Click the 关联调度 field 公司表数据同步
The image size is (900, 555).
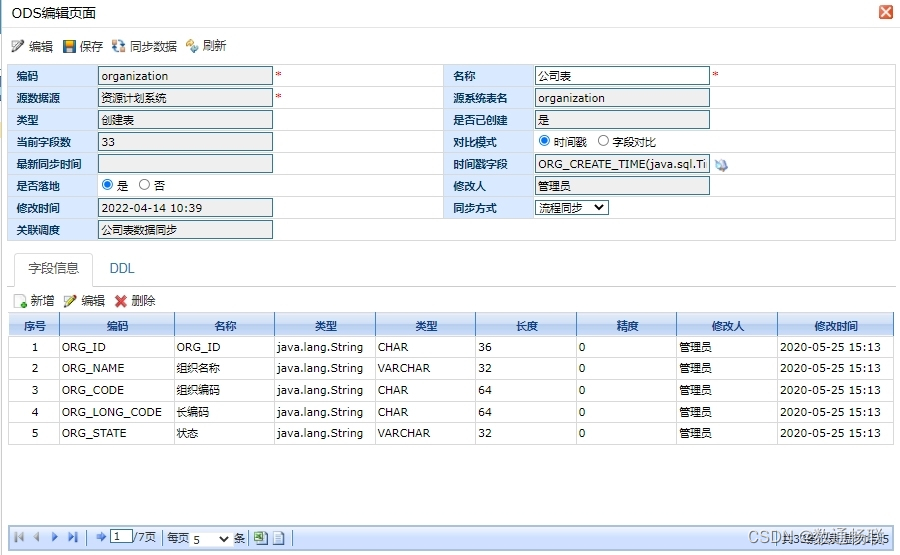185,230
